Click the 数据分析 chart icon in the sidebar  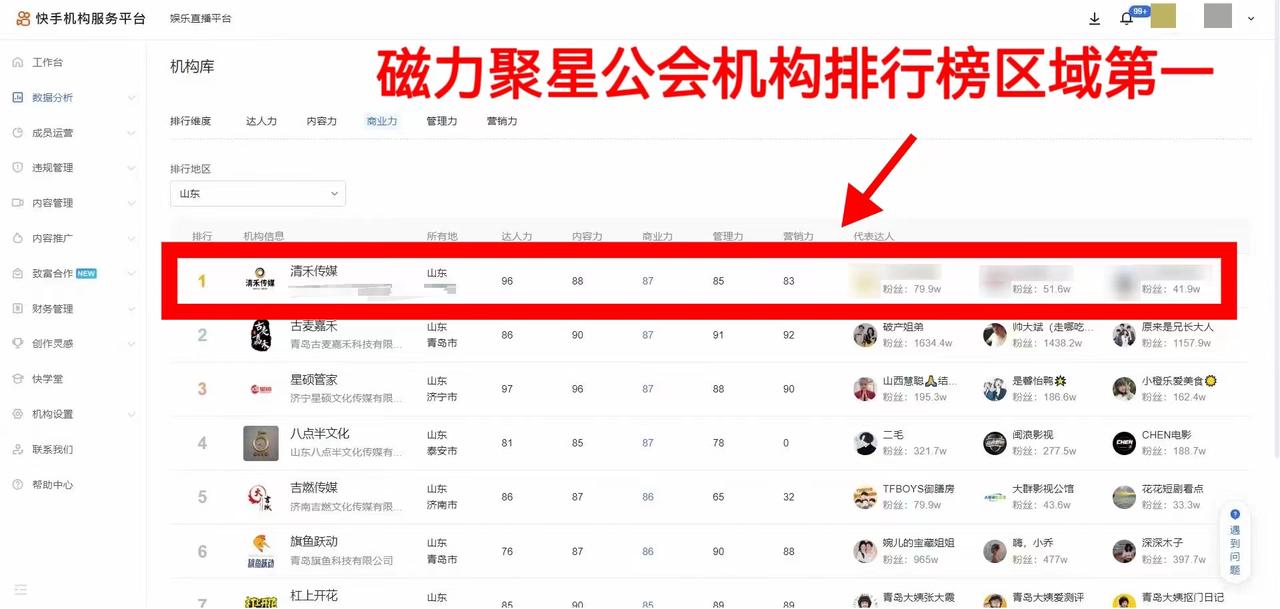coord(18,97)
